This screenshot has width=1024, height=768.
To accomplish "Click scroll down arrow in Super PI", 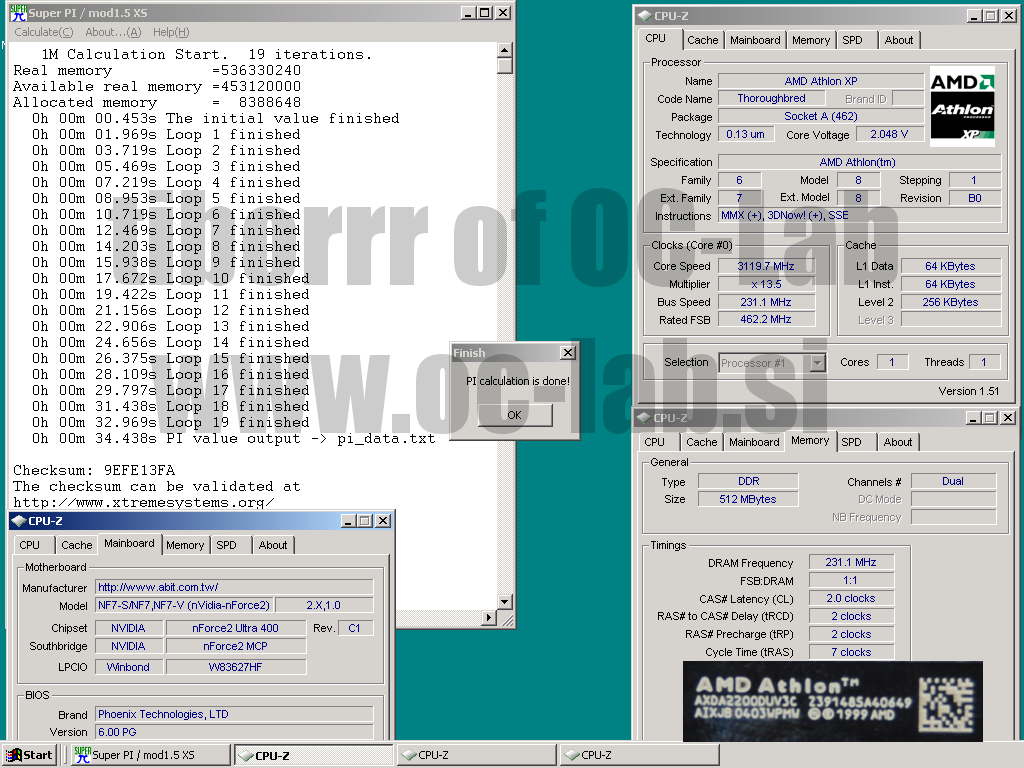I will pos(505,601).
